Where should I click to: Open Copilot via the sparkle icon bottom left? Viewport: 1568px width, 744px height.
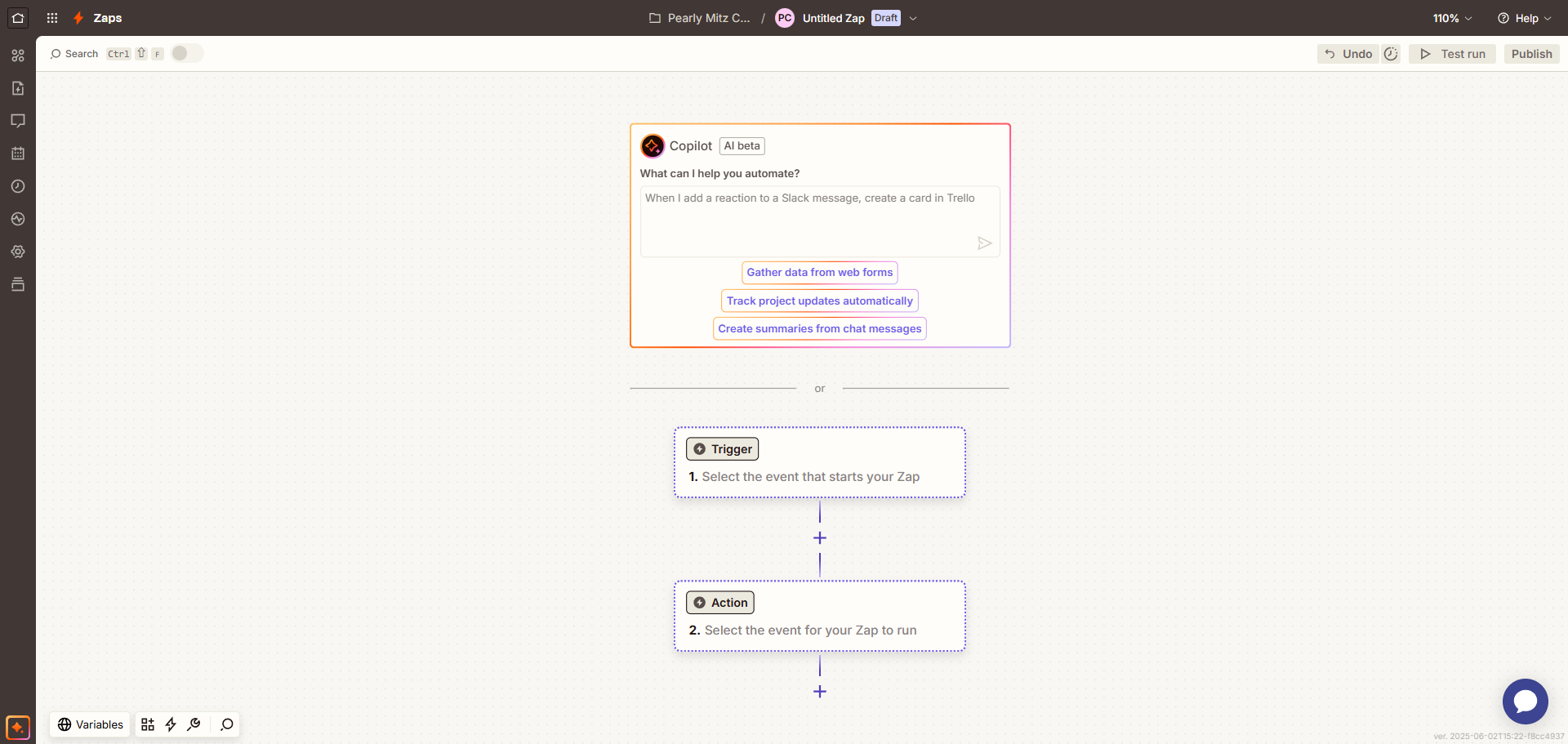17,727
